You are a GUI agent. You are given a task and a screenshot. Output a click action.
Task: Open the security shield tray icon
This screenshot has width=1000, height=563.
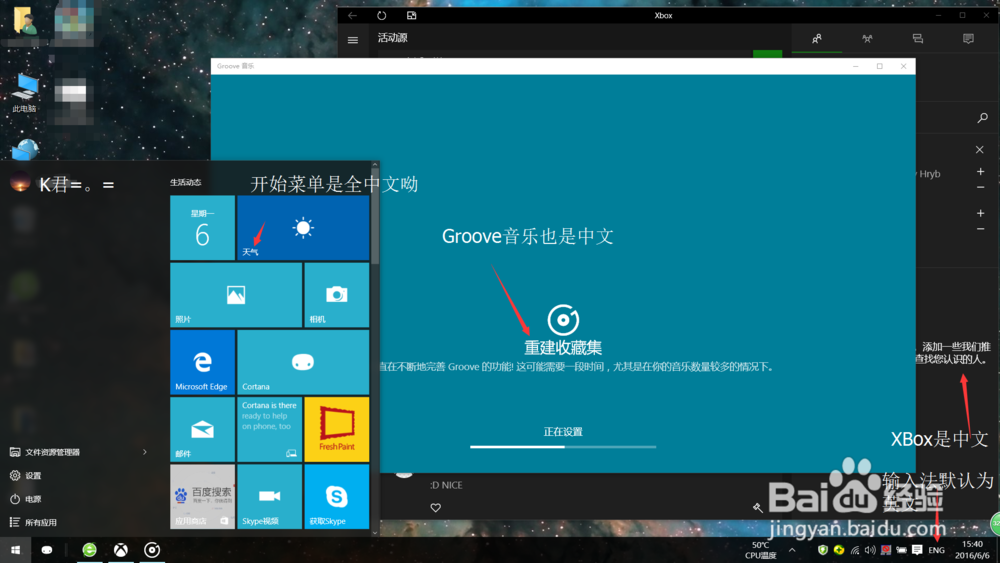(x=823, y=550)
